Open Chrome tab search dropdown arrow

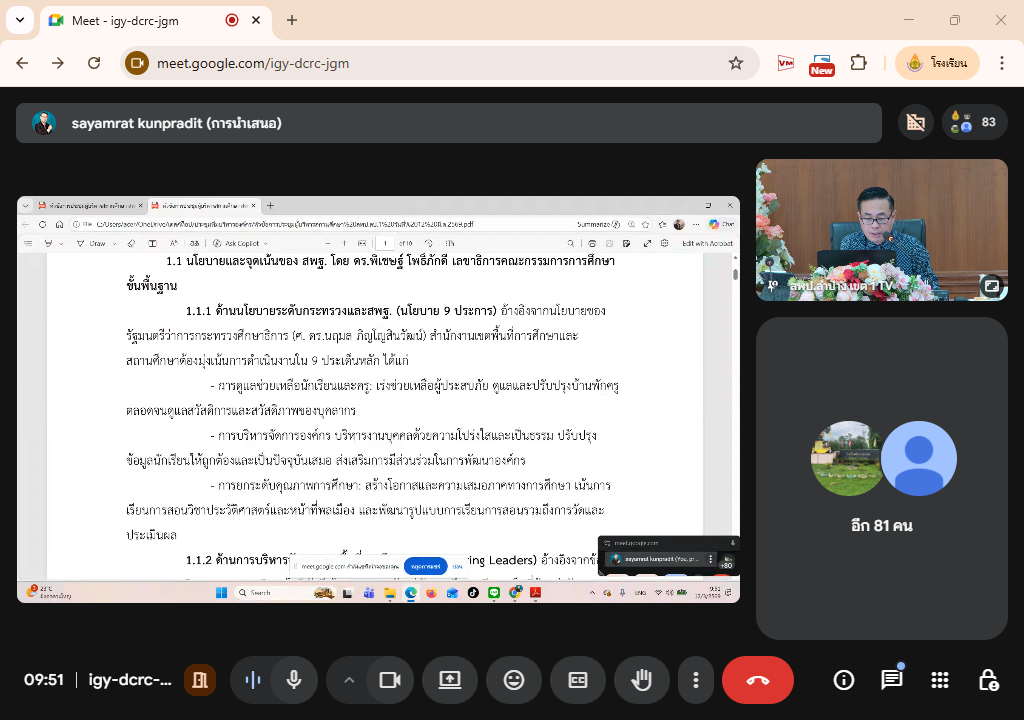[x=19, y=20]
